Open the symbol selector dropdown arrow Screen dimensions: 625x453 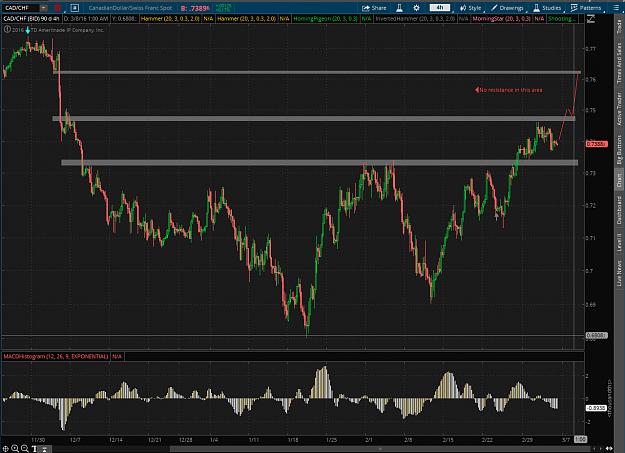(x=44, y=8)
